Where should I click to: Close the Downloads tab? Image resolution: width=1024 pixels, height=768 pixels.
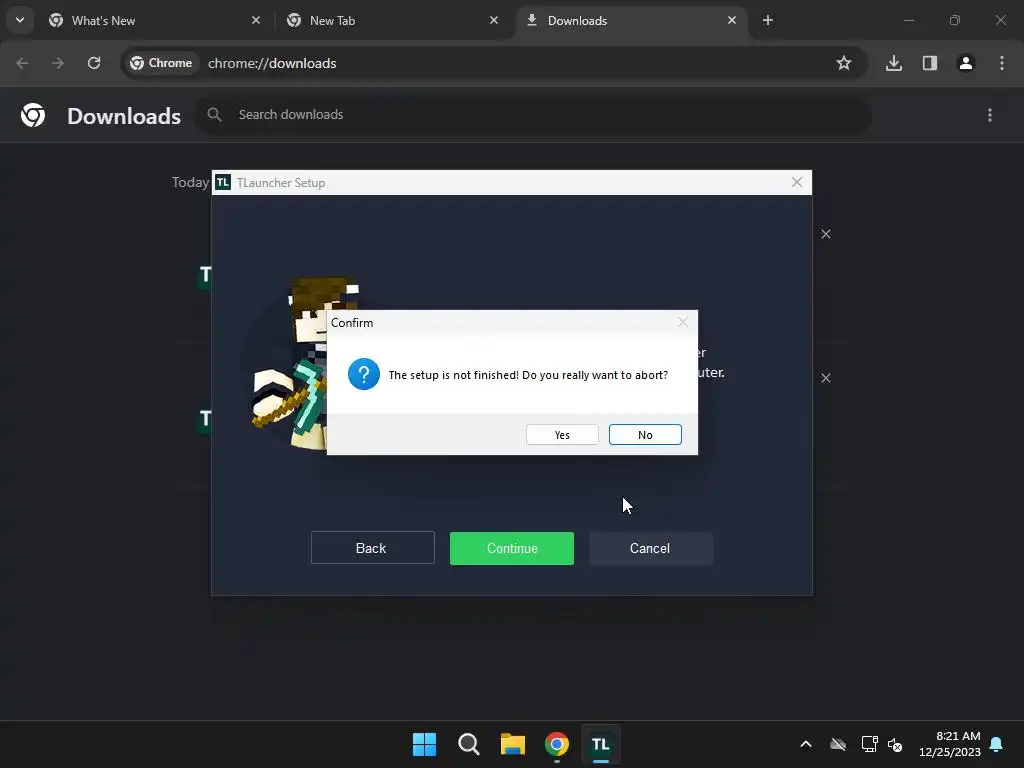731,20
